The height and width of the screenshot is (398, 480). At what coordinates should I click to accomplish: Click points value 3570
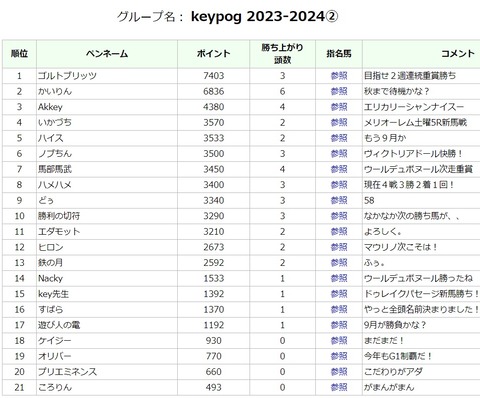coord(214,122)
